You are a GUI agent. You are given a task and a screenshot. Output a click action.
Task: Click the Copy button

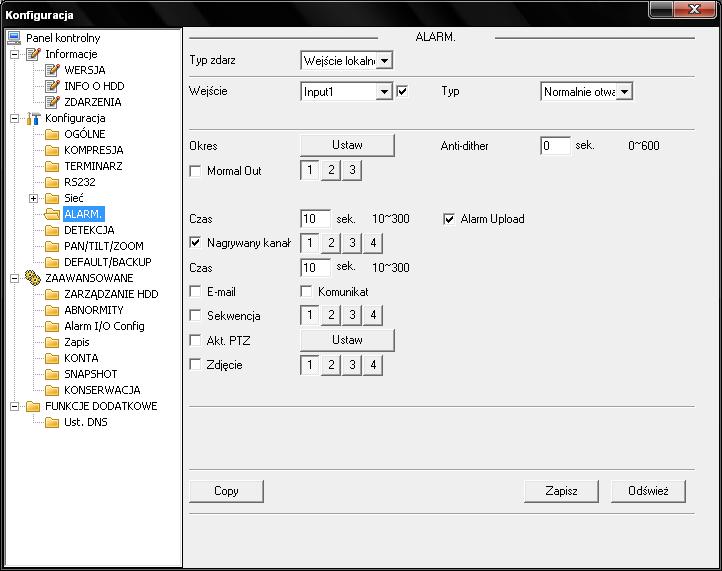pos(226,491)
